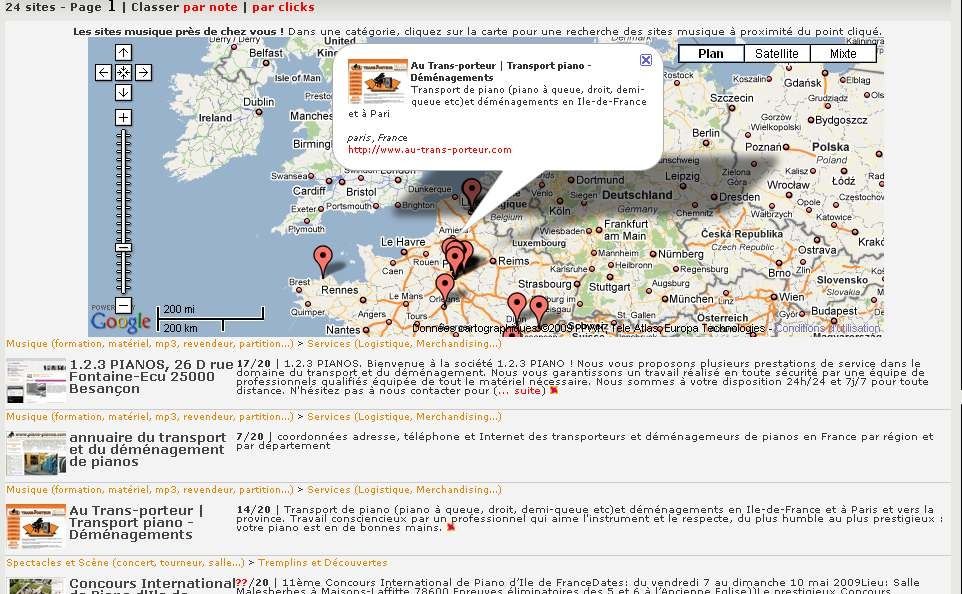Open Musique category above Au Trans-porter listing
This screenshot has height=594, width=962.
point(150,490)
